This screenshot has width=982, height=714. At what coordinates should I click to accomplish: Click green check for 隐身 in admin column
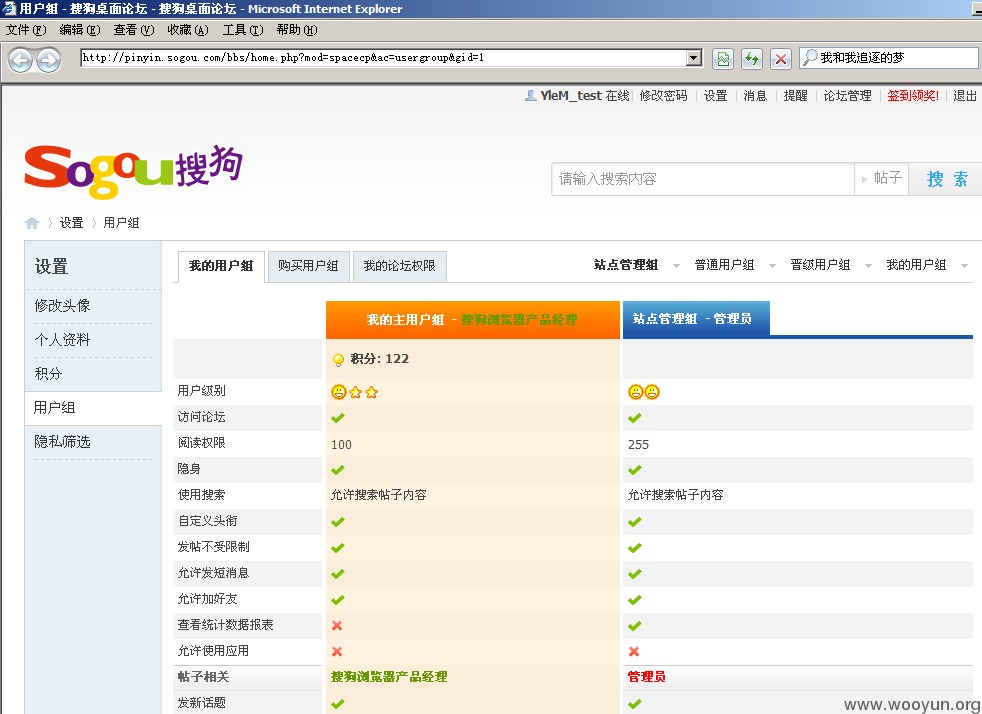coord(634,470)
